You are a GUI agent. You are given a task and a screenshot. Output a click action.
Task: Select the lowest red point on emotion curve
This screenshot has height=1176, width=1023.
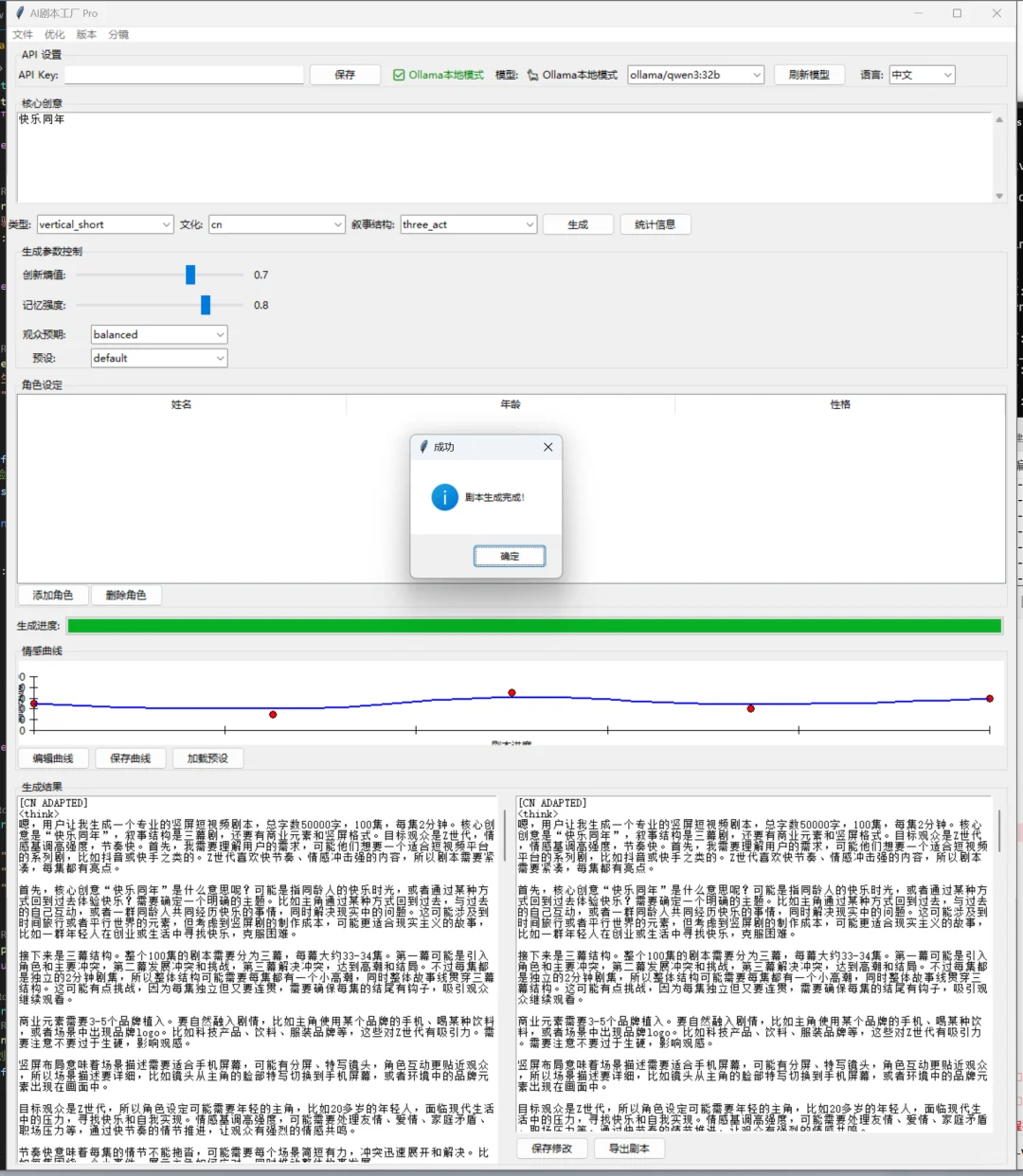273,715
